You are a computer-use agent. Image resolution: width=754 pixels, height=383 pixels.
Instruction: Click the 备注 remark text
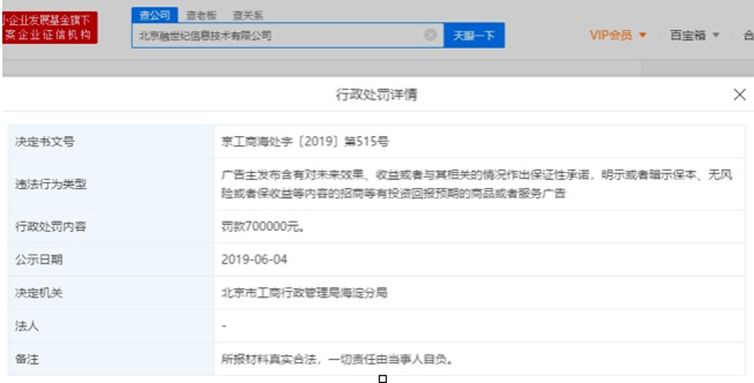click(x=337, y=359)
